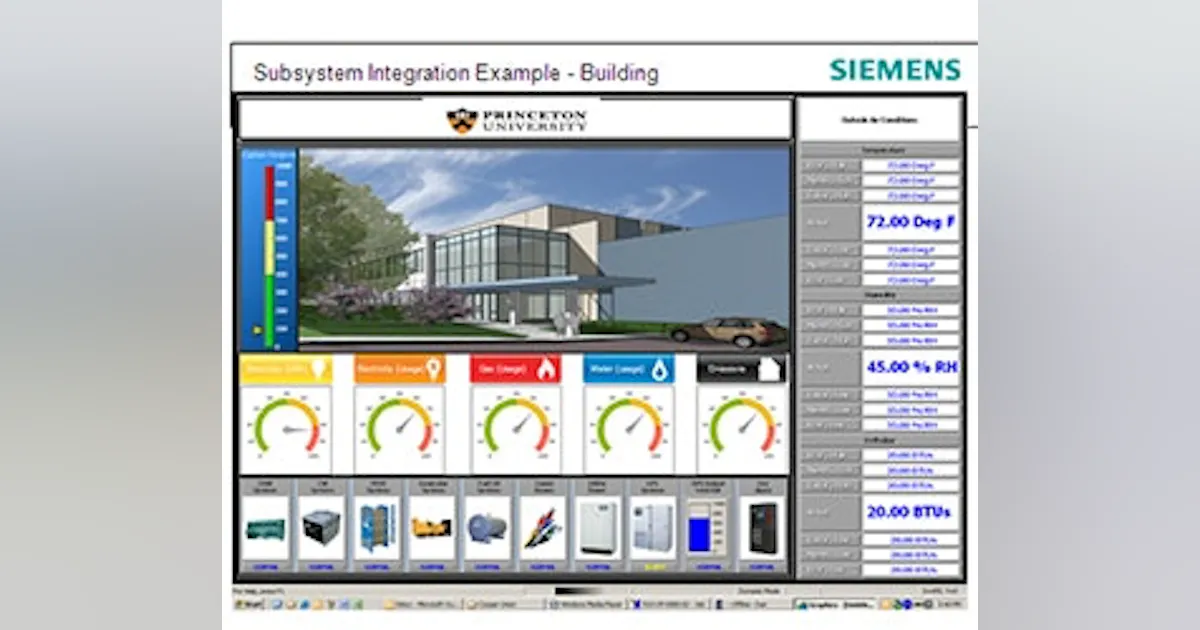The height and width of the screenshot is (630, 1200).
Task: Click the water droplet icon on the Water gauge
Action: click(659, 370)
